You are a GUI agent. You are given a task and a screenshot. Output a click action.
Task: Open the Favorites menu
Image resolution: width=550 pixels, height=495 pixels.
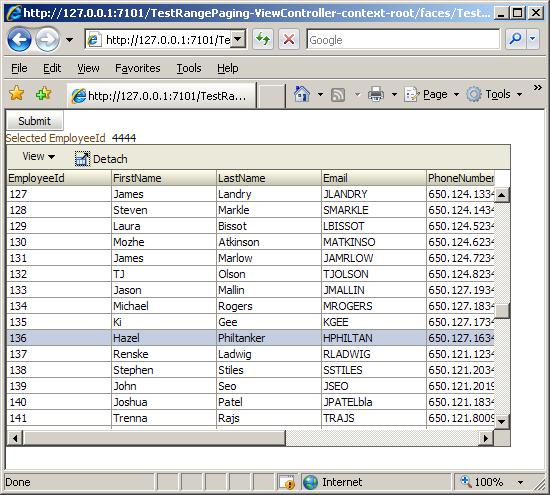[x=138, y=68]
